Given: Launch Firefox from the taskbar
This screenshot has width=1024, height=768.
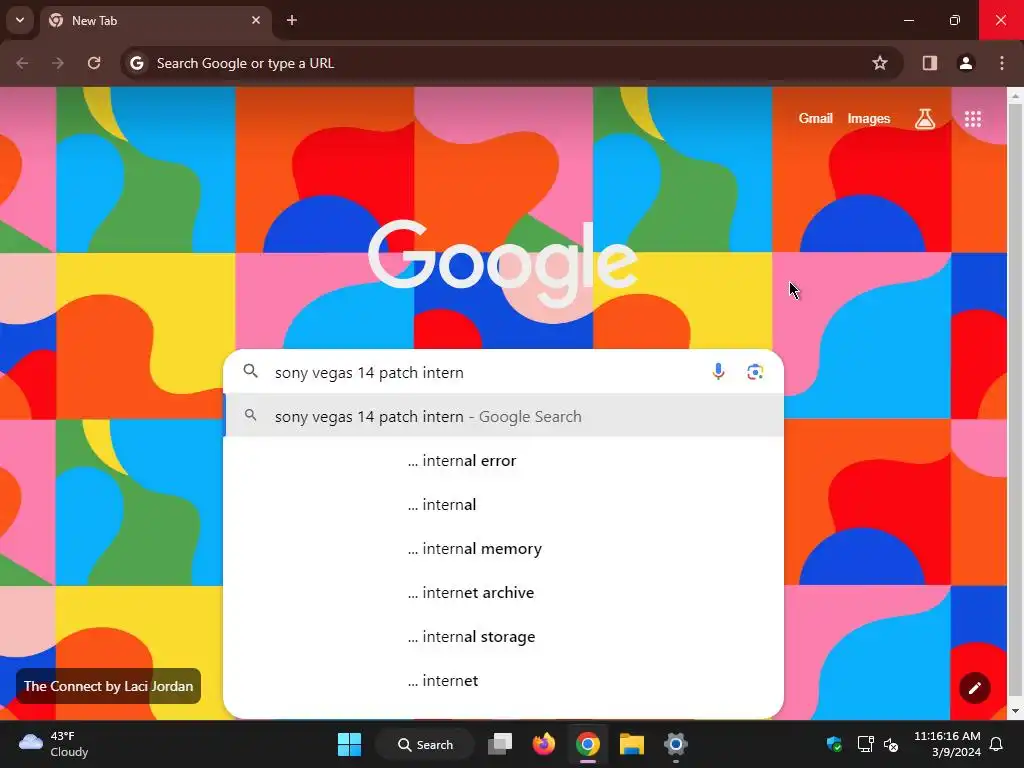Looking at the screenshot, I should point(543,744).
